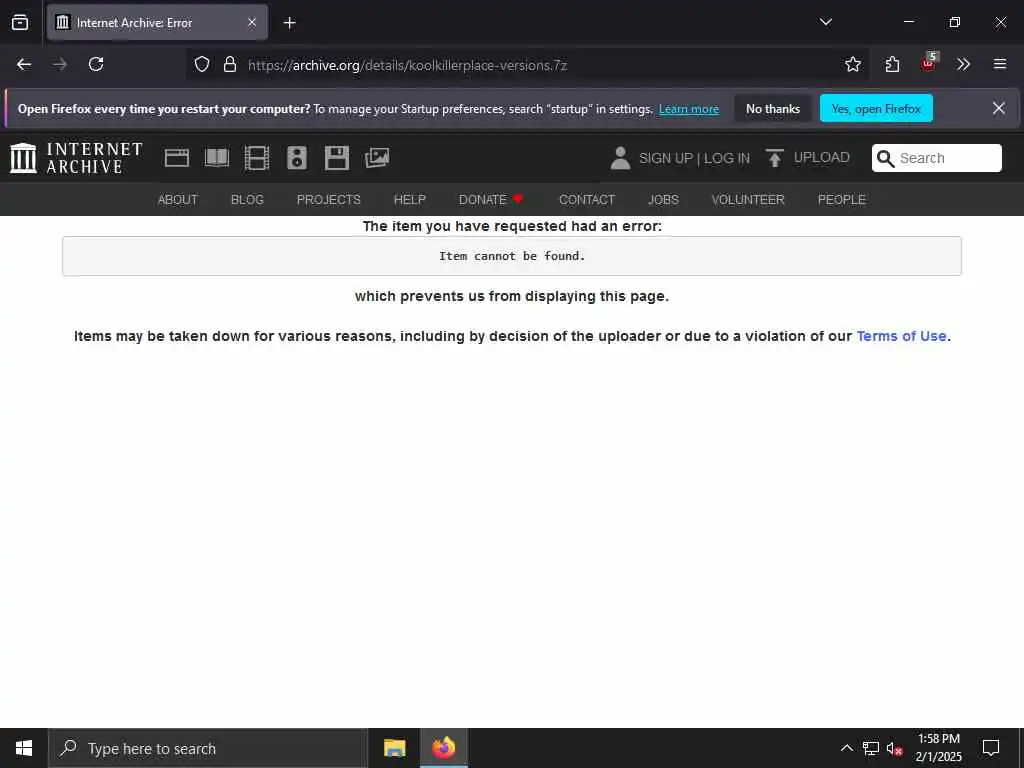Click the SIGN UP link
This screenshot has width=1024, height=768.
coord(665,158)
